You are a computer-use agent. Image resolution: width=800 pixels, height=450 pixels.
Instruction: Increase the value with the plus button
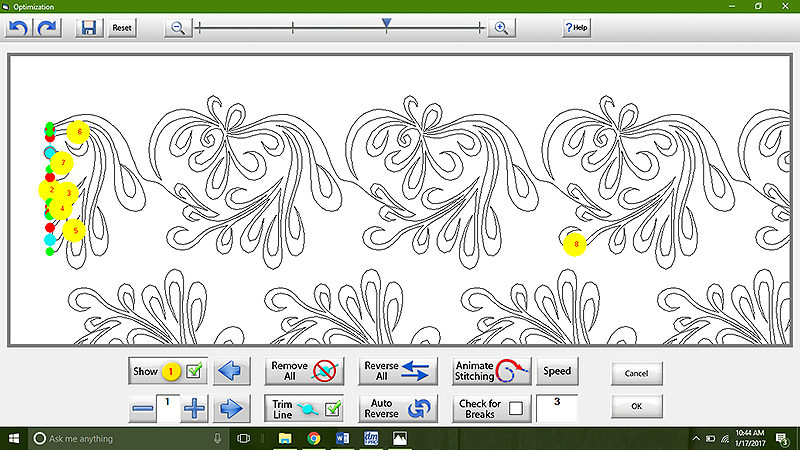tap(194, 408)
